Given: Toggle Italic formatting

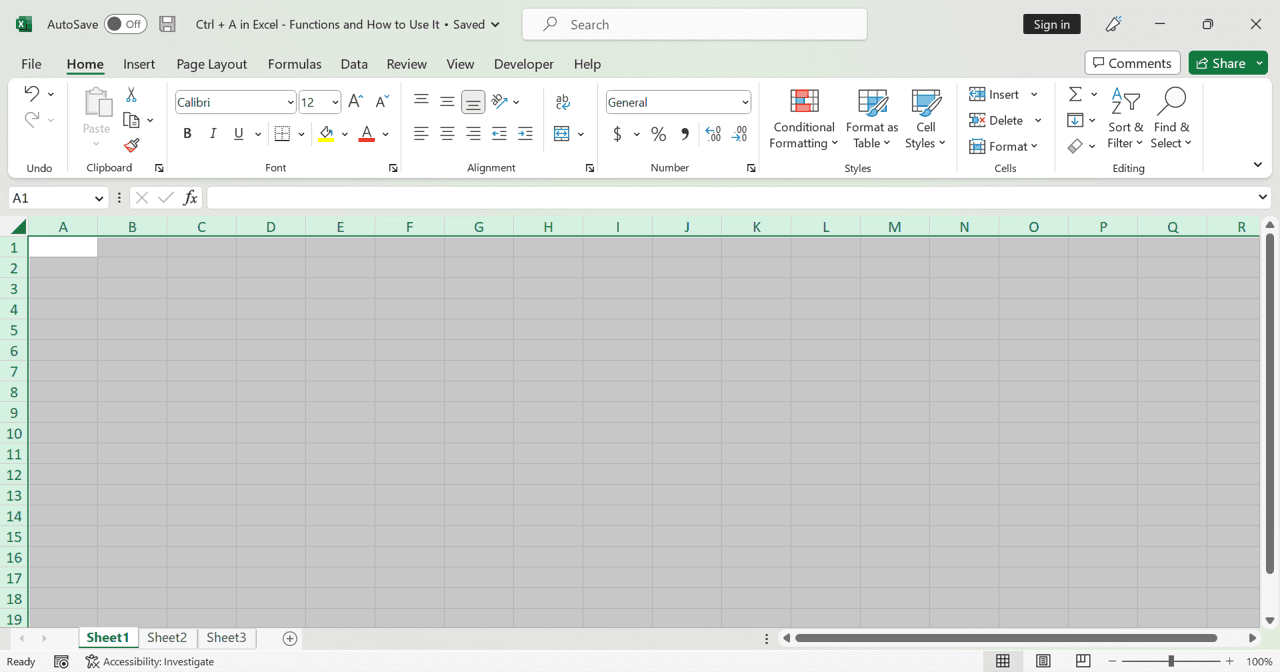Looking at the screenshot, I should [213, 133].
